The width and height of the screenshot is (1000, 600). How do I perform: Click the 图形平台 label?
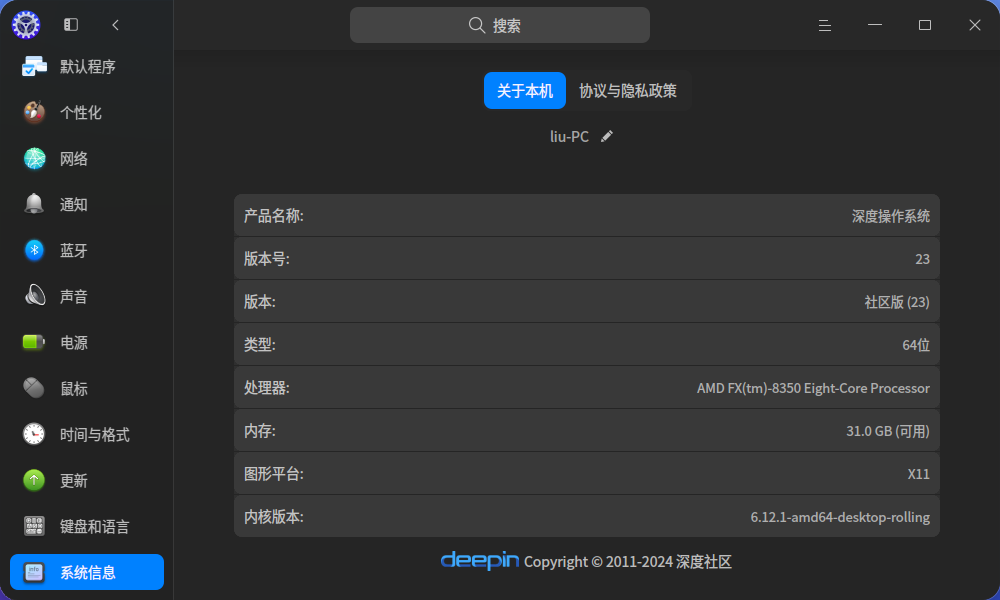click(274, 474)
